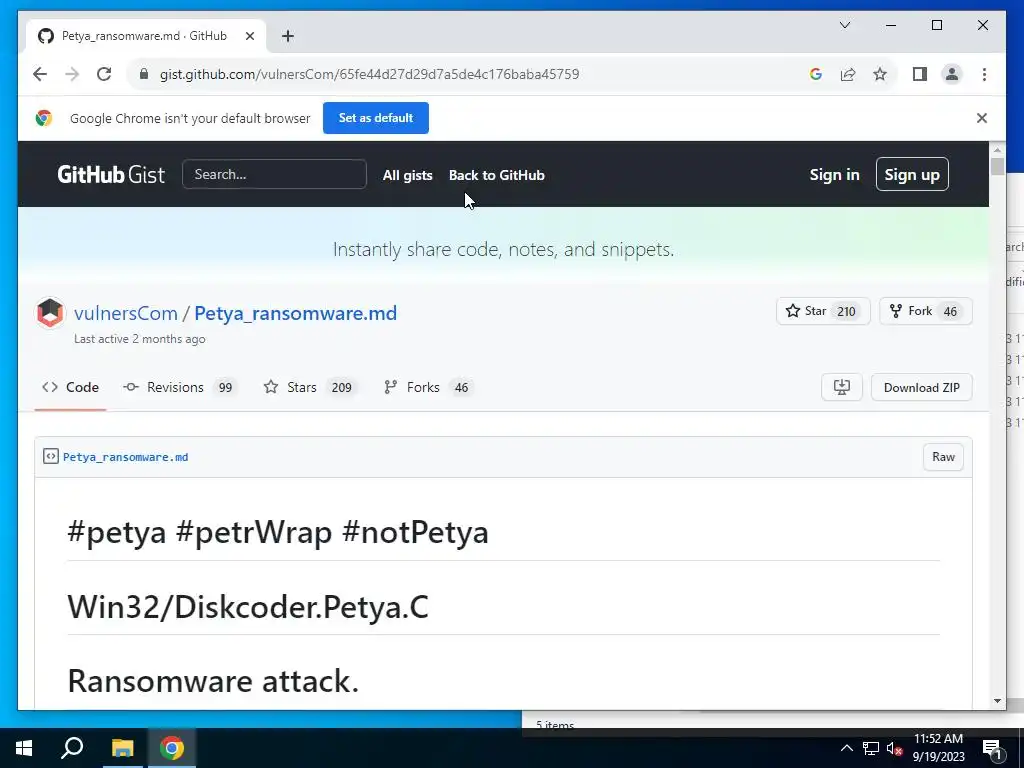Click Back to GitHub link

pyautogui.click(x=496, y=175)
